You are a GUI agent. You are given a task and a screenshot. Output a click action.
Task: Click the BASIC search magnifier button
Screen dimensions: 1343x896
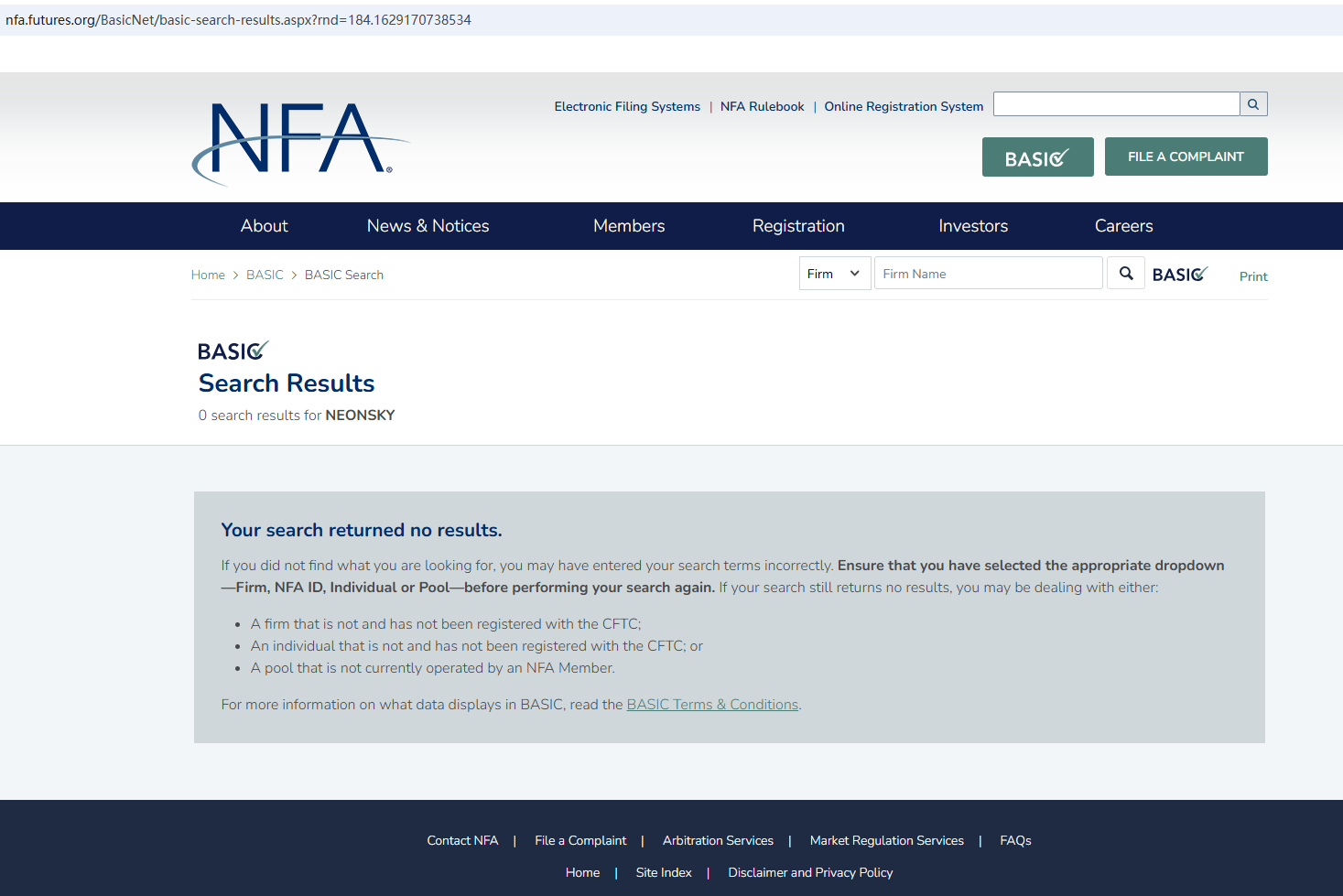click(x=1126, y=274)
